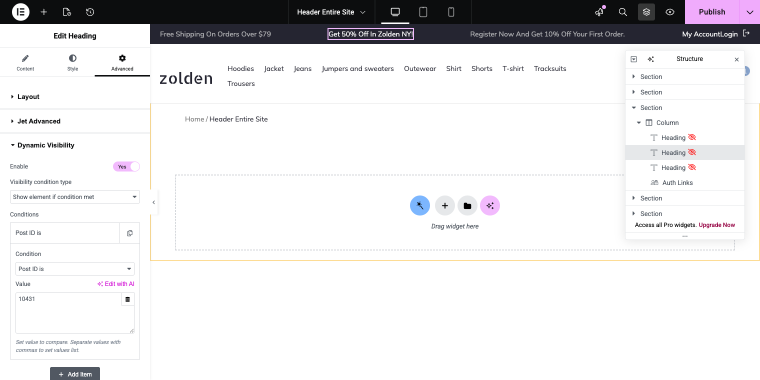The image size is (760, 380).
Task: Close the Structure panel
Action: [737, 60]
